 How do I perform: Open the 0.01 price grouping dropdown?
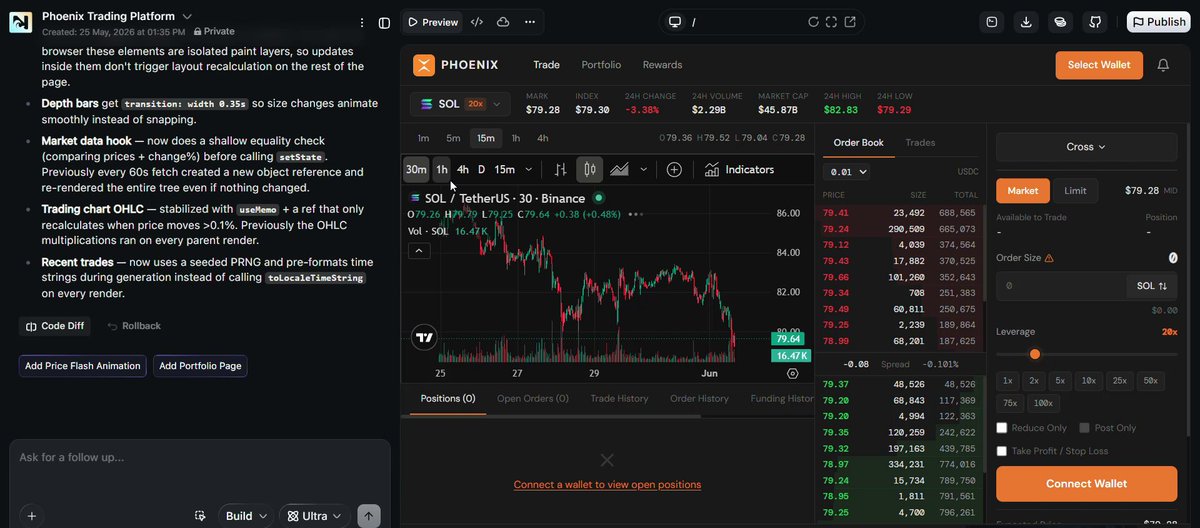[847, 172]
